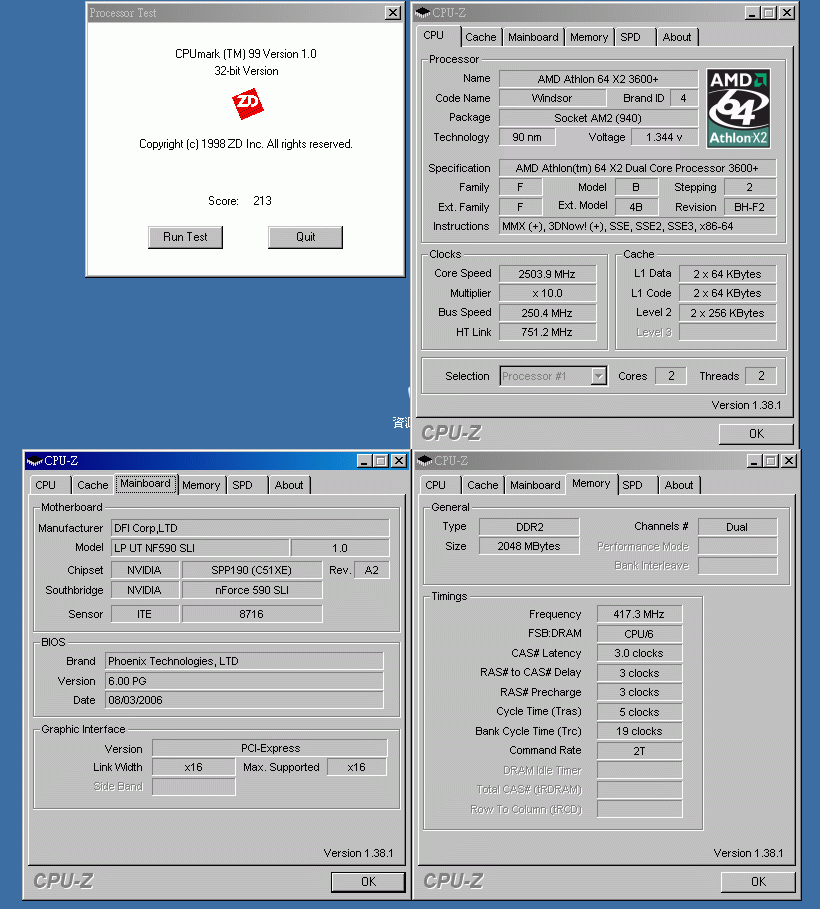Click the CPUmark Score value 213
820x909 pixels.
262,201
